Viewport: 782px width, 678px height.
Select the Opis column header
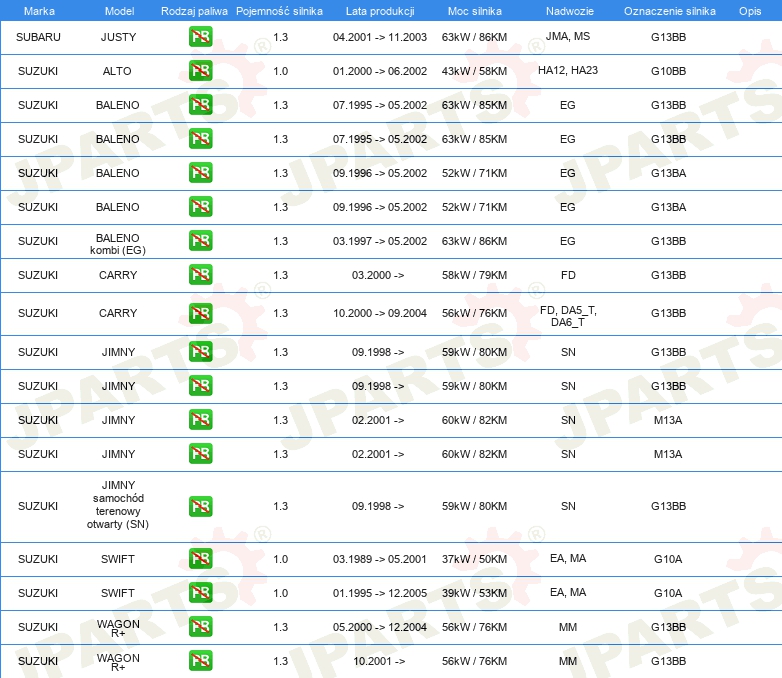[x=750, y=11]
